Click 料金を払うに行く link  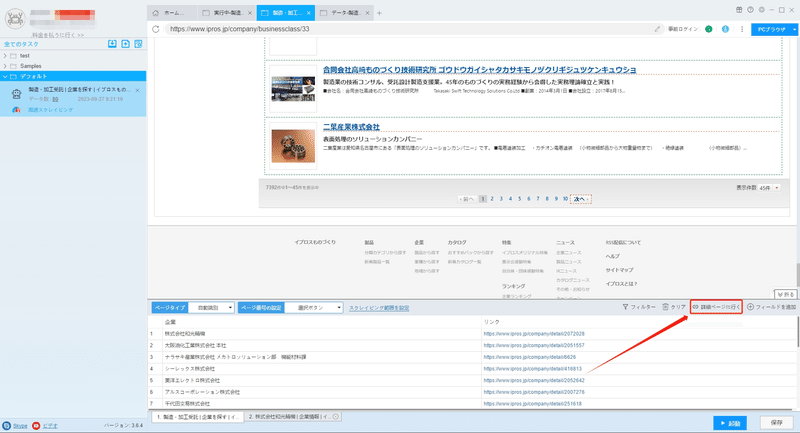pos(58,35)
